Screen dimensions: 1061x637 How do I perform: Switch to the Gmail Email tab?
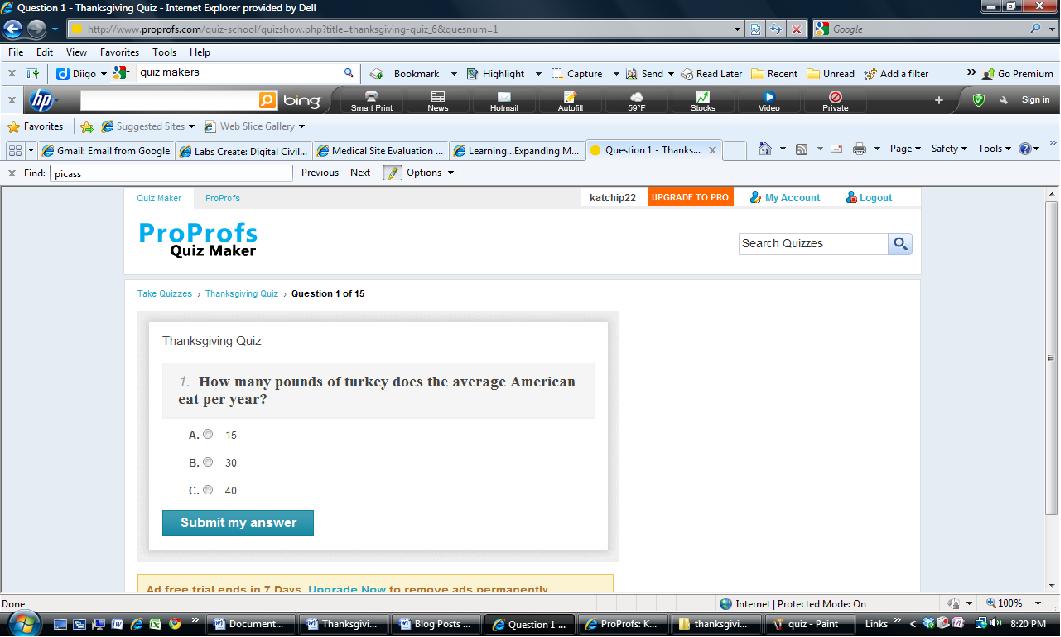tap(113, 150)
